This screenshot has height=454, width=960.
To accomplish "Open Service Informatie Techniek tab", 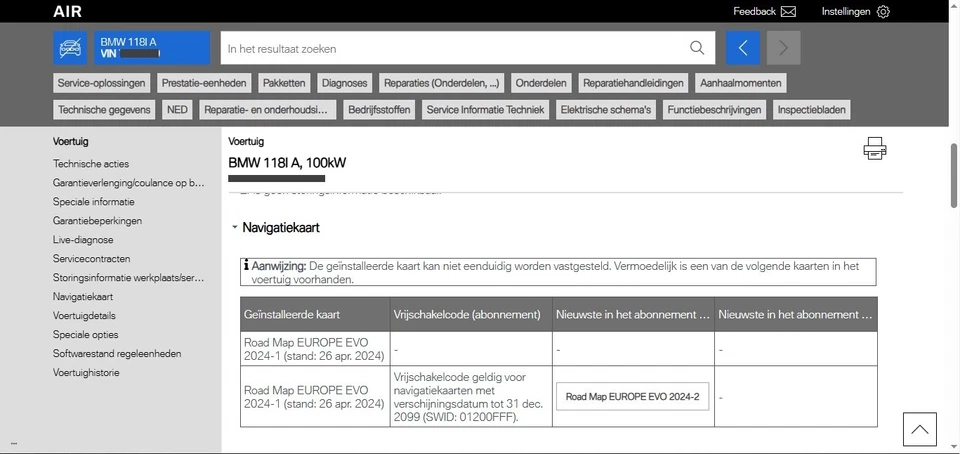I will 486,110.
